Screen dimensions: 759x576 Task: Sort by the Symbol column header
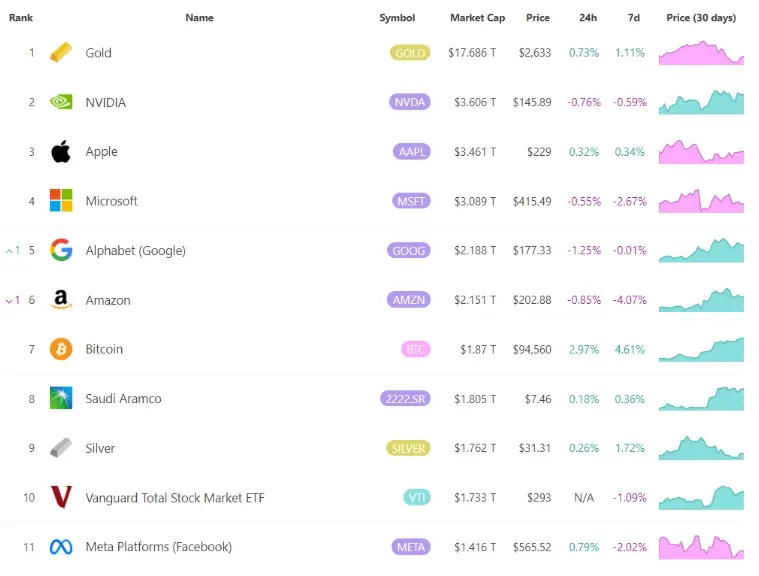pyautogui.click(x=397, y=17)
